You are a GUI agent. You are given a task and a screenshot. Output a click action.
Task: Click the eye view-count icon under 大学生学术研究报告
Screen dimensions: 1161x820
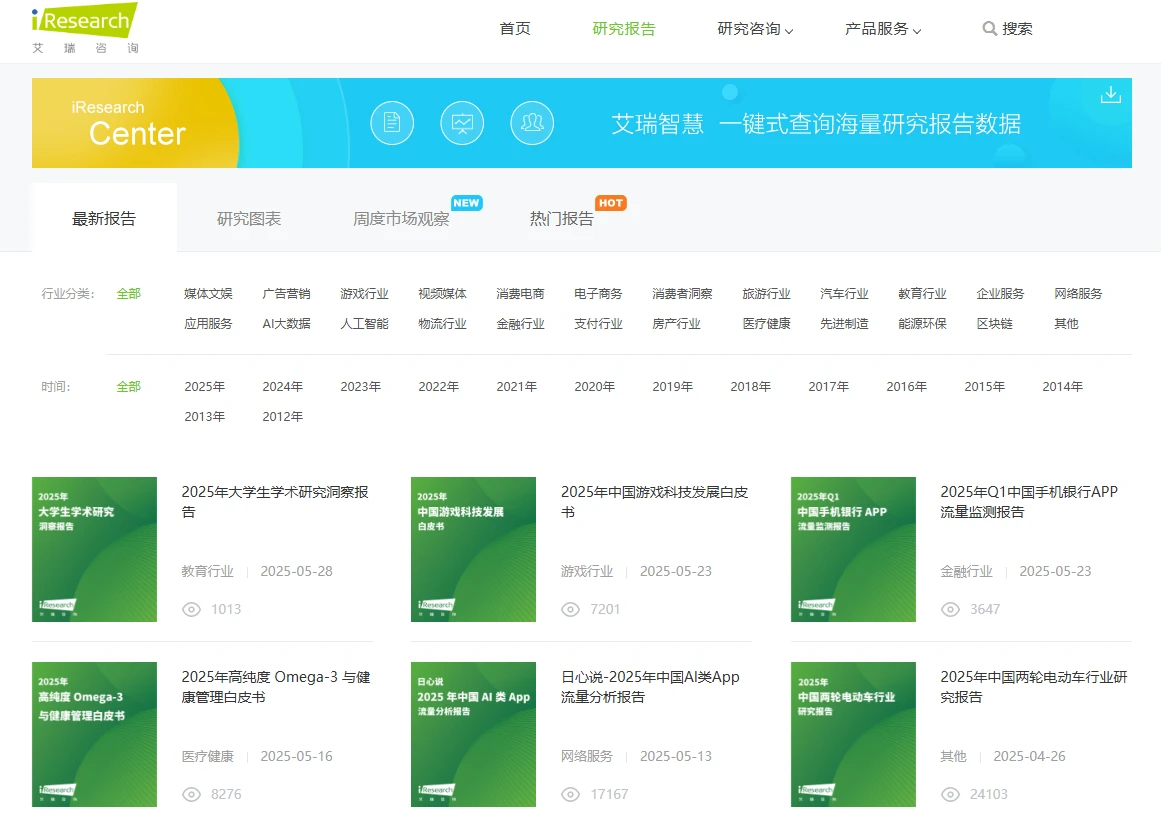tap(190, 609)
